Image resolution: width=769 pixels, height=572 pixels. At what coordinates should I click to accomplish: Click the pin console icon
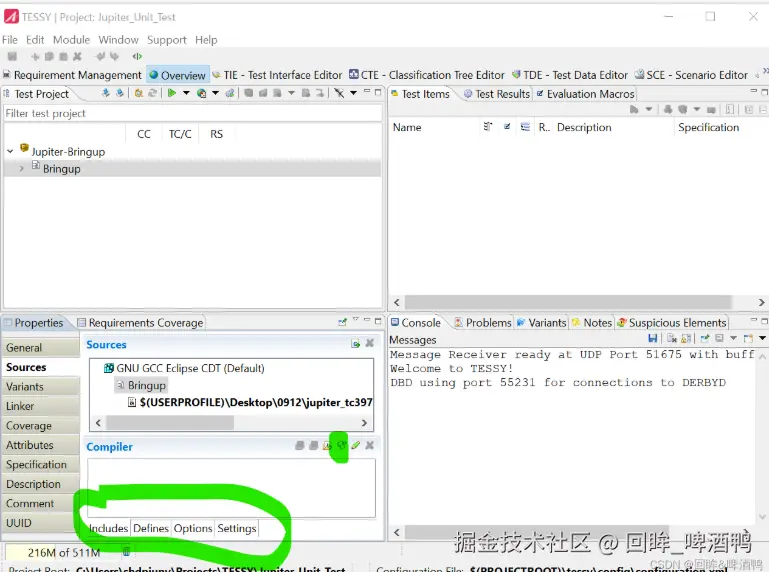point(705,338)
